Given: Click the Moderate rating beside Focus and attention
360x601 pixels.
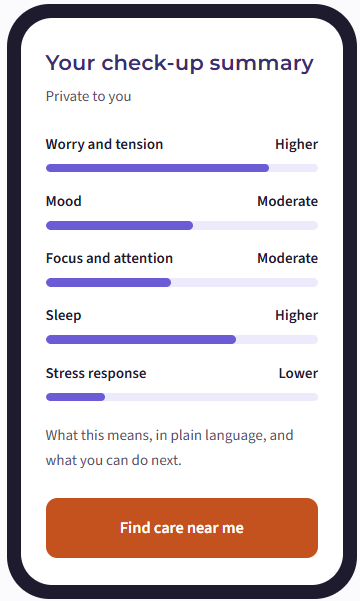Looking at the screenshot, I should [x=288, y=258].
